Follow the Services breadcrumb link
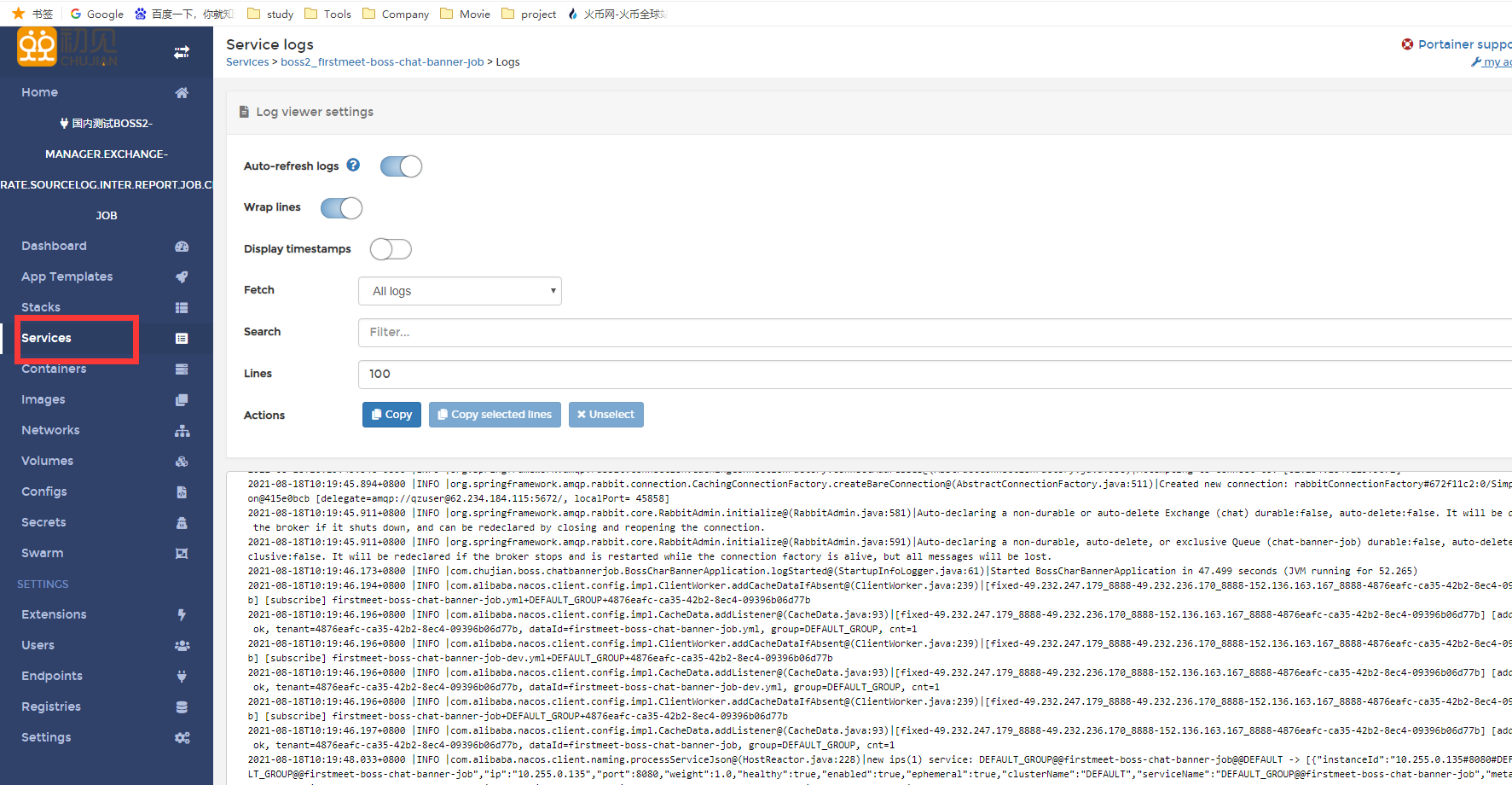This screenshot has height=785, width=1512. [247, 62]
